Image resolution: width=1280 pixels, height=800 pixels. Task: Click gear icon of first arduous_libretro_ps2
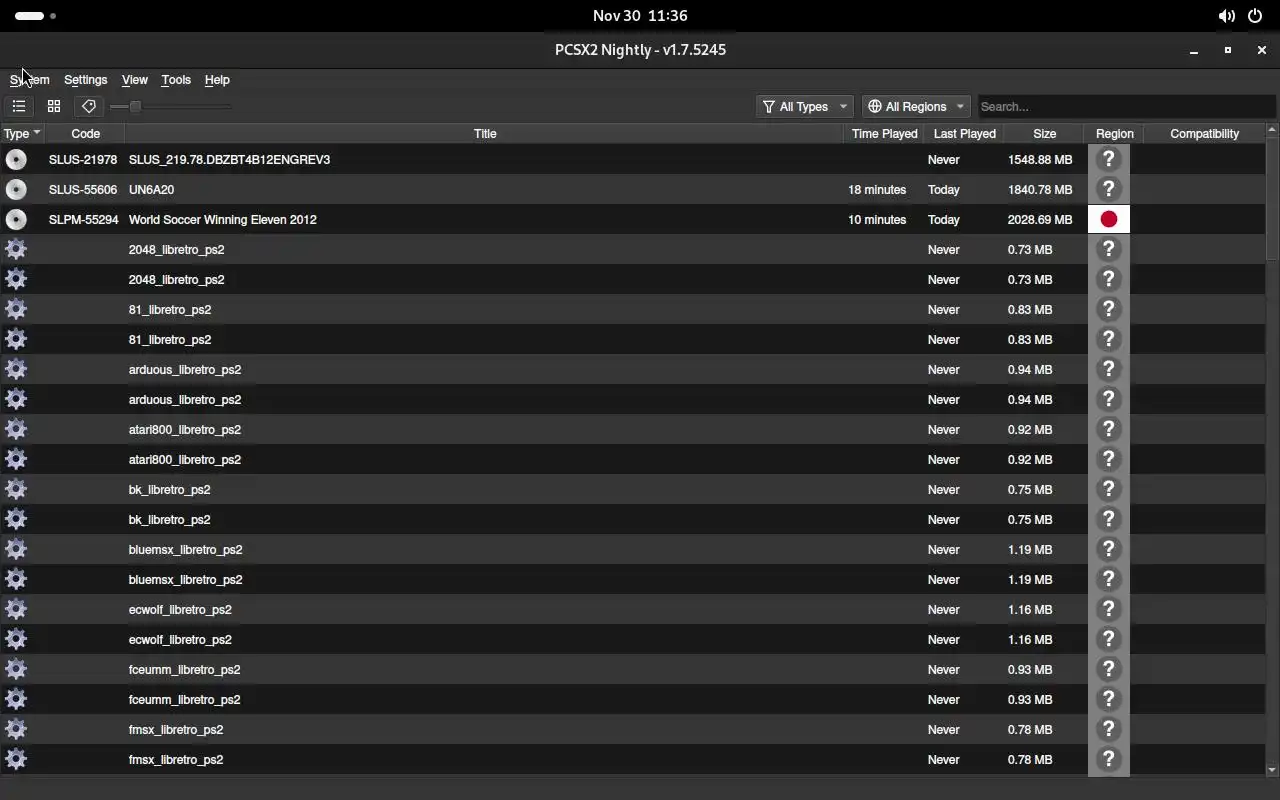(16, 369)
